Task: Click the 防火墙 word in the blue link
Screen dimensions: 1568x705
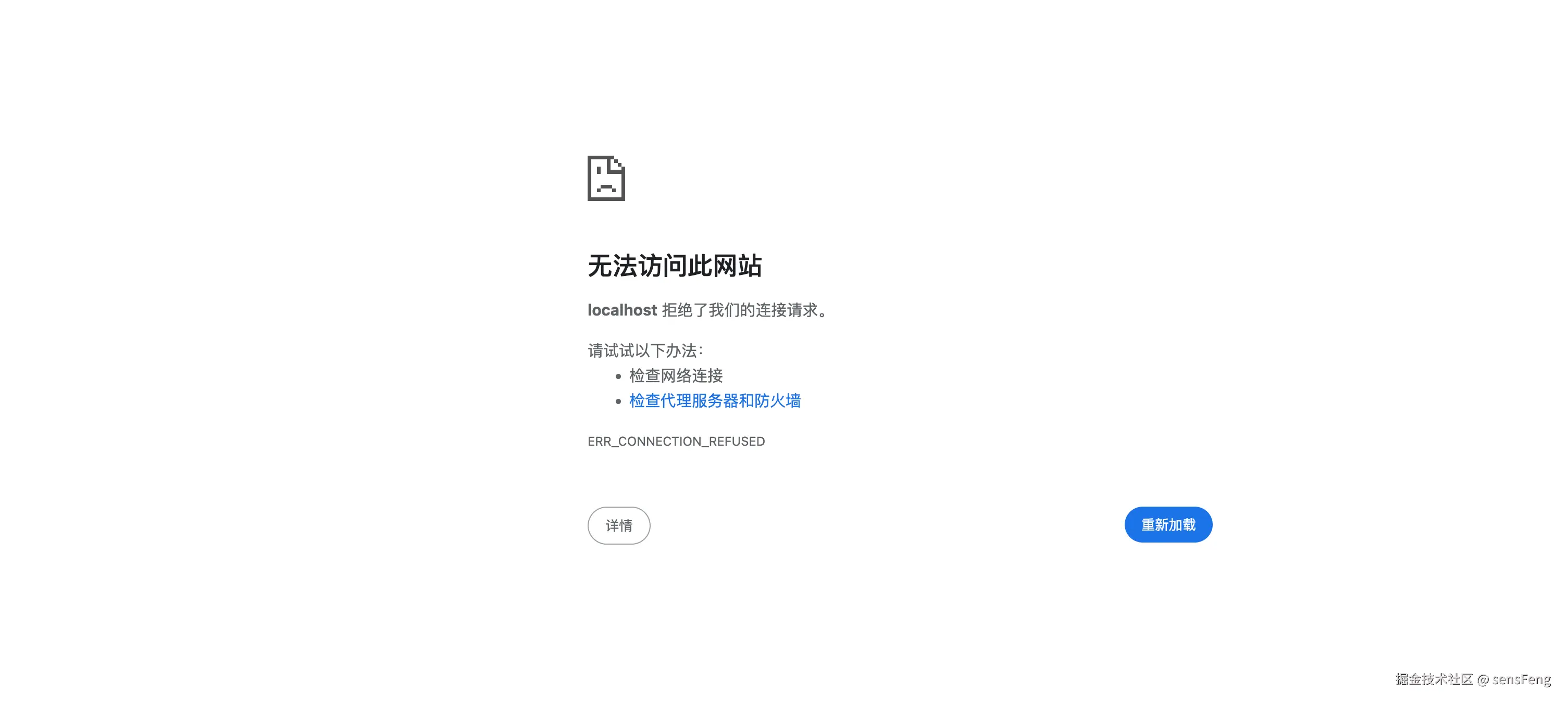Action: pyautogui.click(x=777, y=401)
